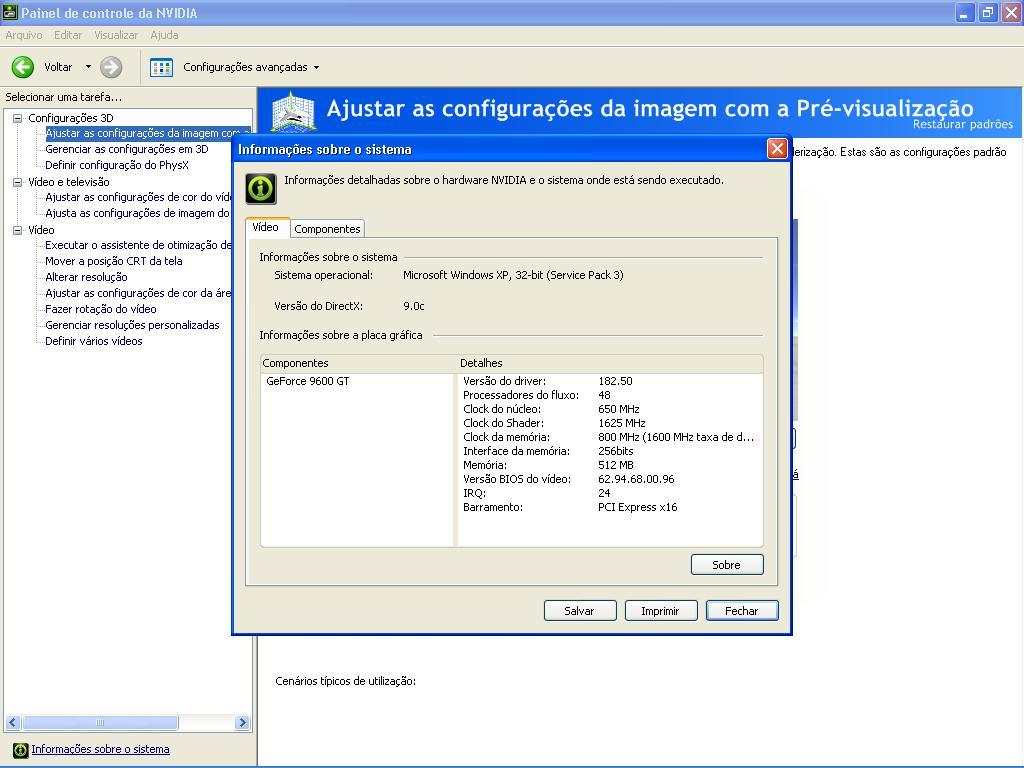Select Gerenciar as configurações em 3D
1024x768 pixels.
127,150
